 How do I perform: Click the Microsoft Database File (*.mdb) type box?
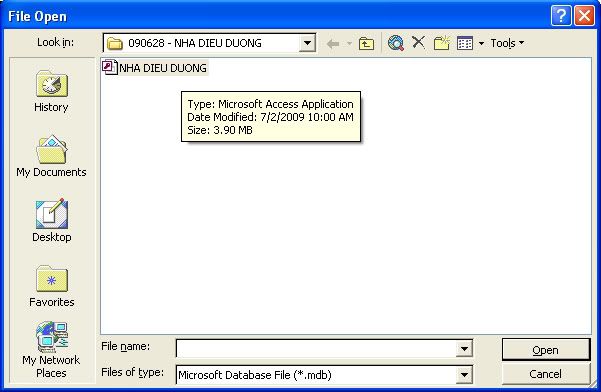(x=316, y=375)
